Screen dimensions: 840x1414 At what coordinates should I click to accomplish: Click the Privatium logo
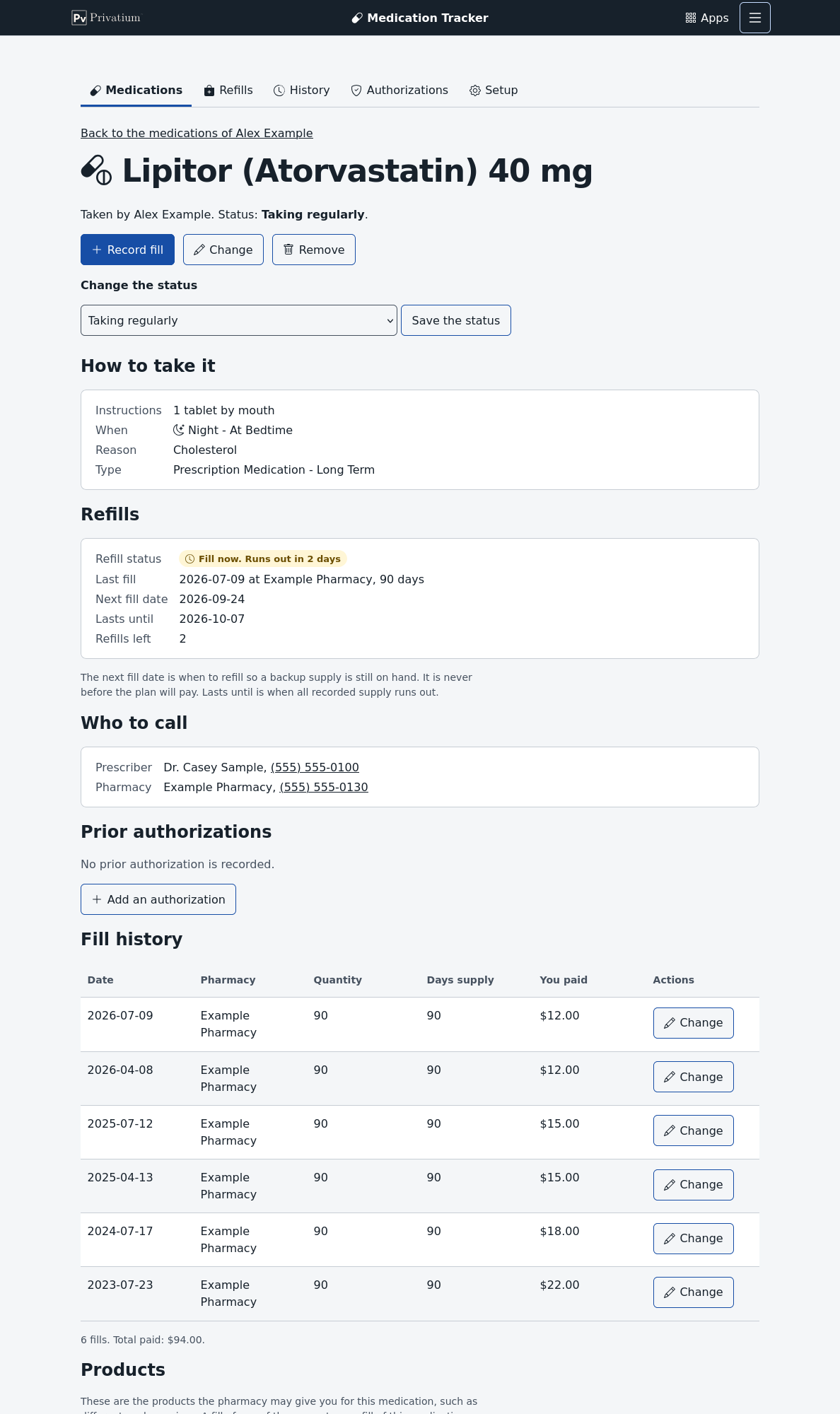click(106, 18)
